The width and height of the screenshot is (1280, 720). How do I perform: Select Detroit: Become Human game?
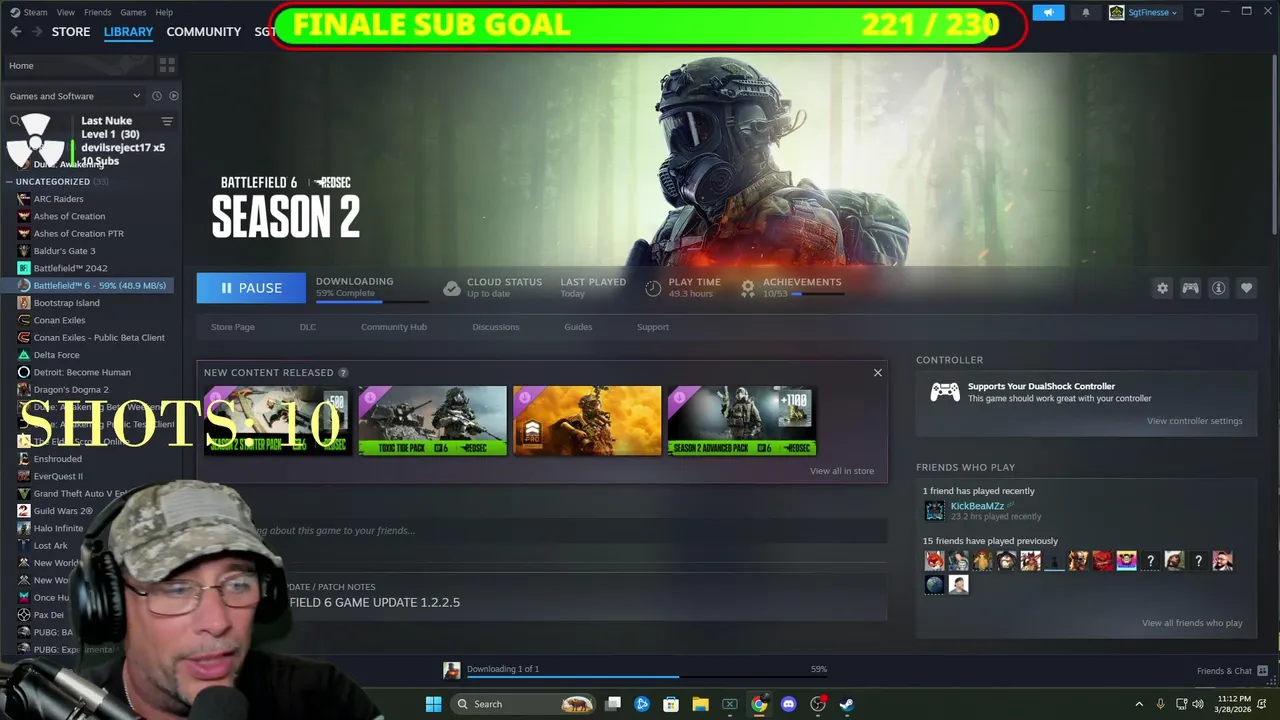point(82,372)
